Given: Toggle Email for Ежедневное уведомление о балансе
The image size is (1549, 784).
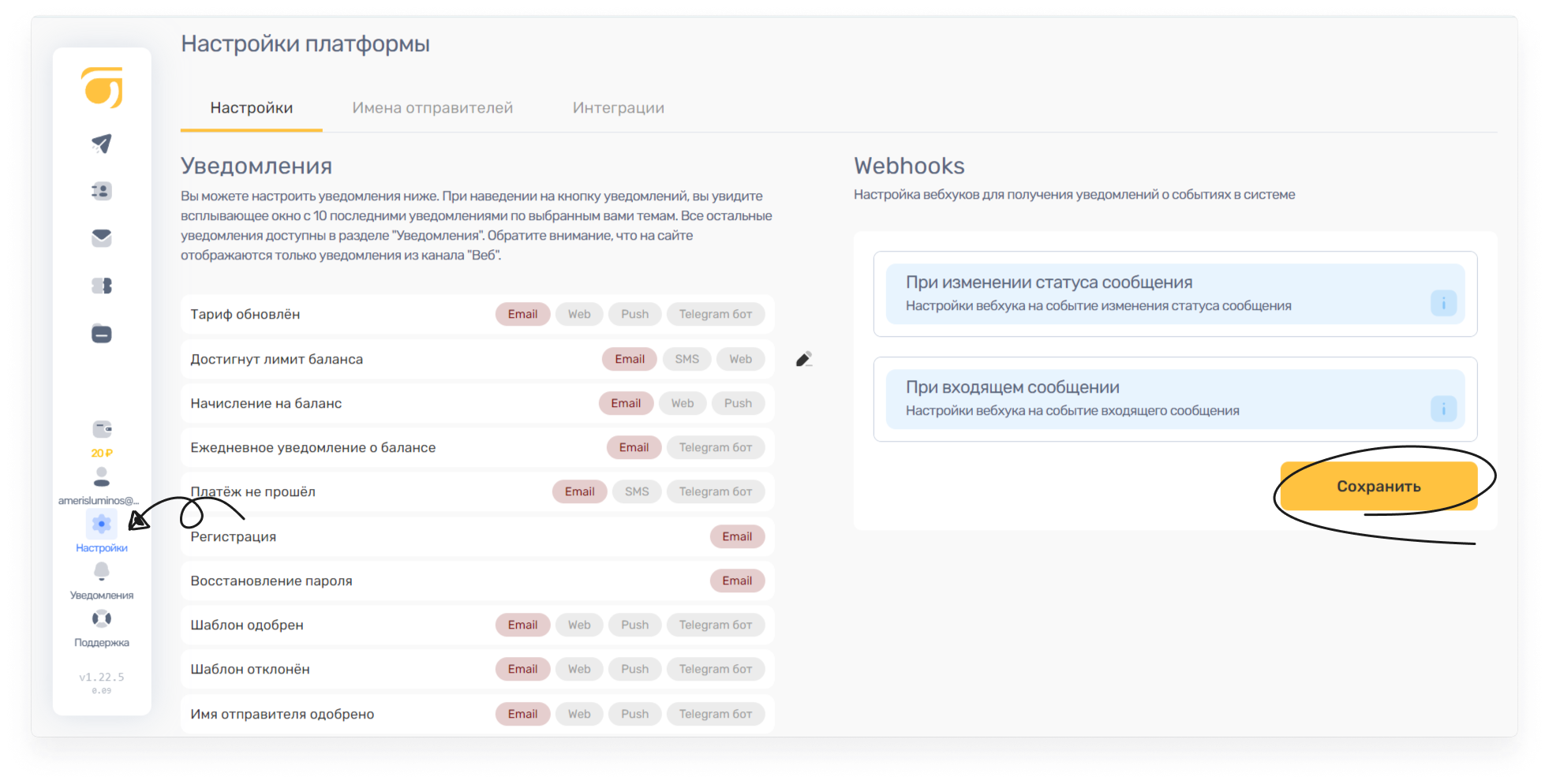Looking at the screenshot, I should (634, 447).
